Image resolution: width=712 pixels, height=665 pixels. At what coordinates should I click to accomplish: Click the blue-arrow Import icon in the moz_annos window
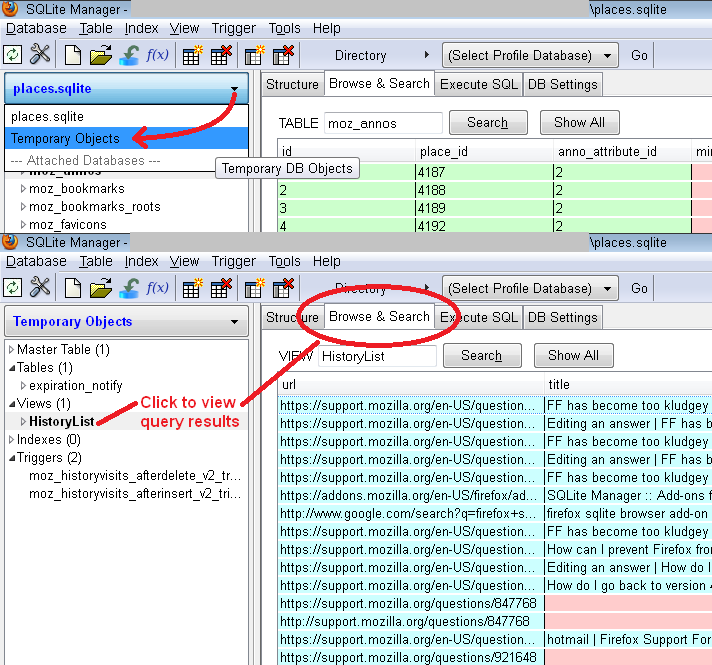point(129,55)
